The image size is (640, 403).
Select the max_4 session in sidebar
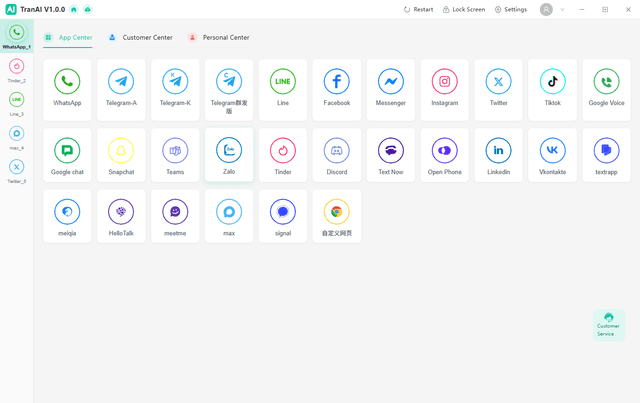click(17, 138)
